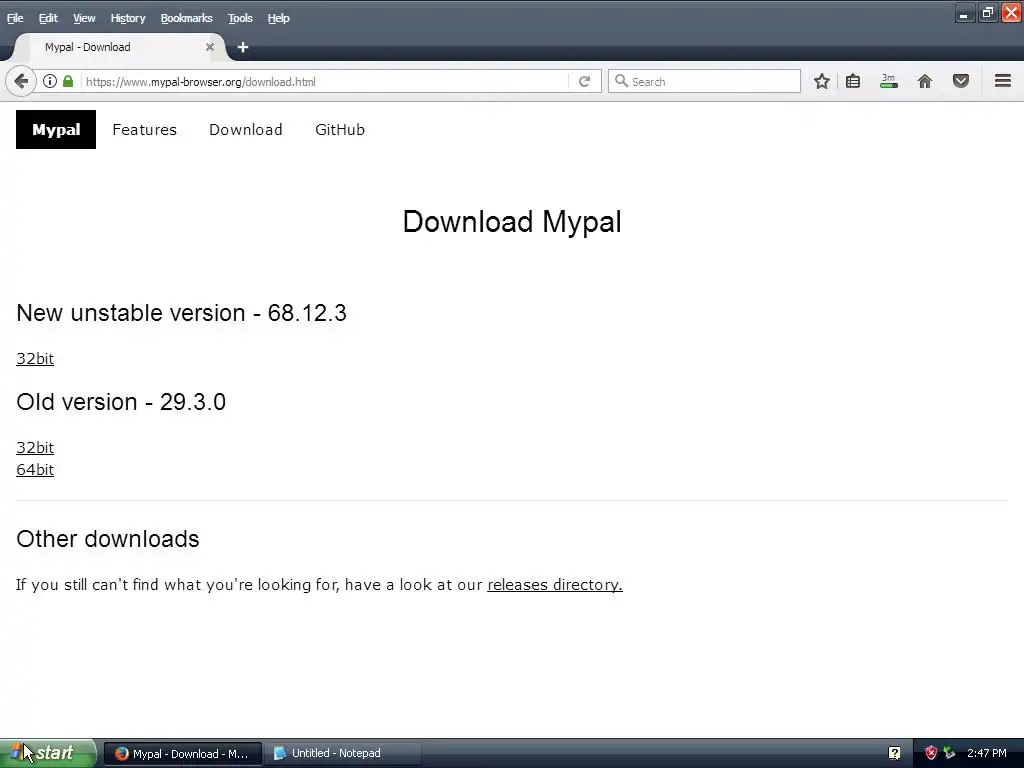Open the releases directory link
1024x768 pixels.
coord(555,584)
